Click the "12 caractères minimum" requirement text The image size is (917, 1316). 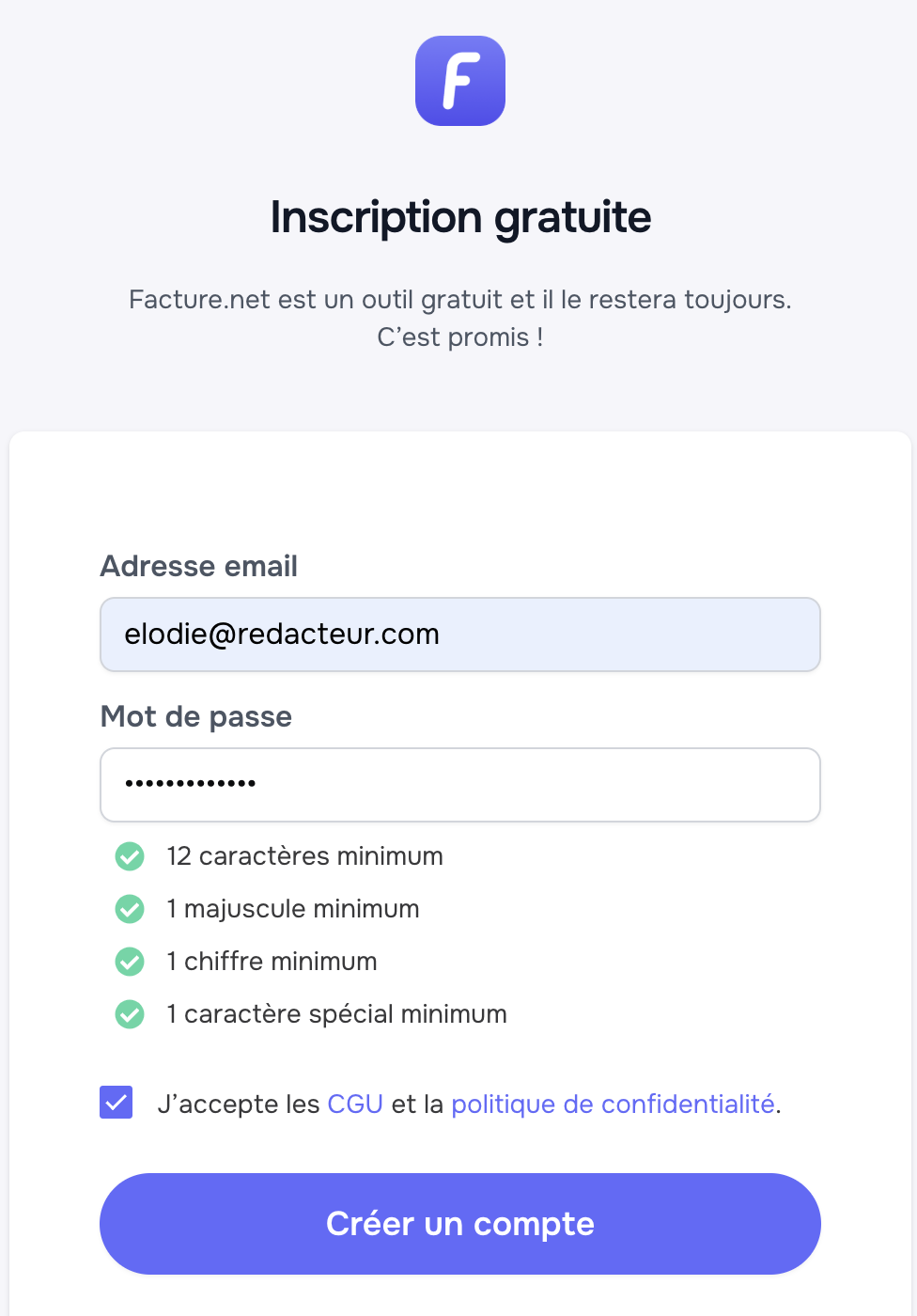point(304,856)
